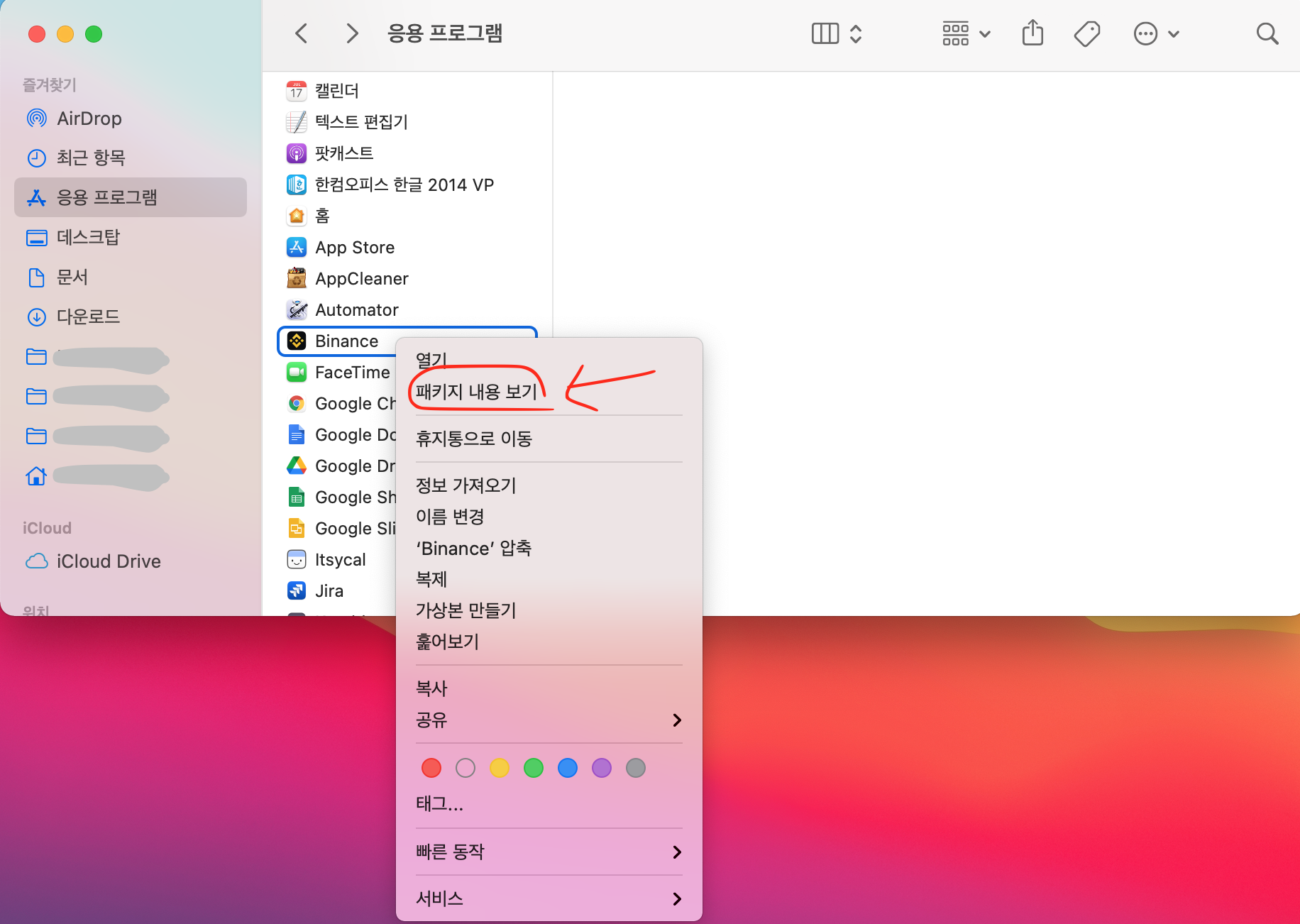Select Google Slides in the list
Viewport: 1300px width, 924px height.
click(336, 529)
